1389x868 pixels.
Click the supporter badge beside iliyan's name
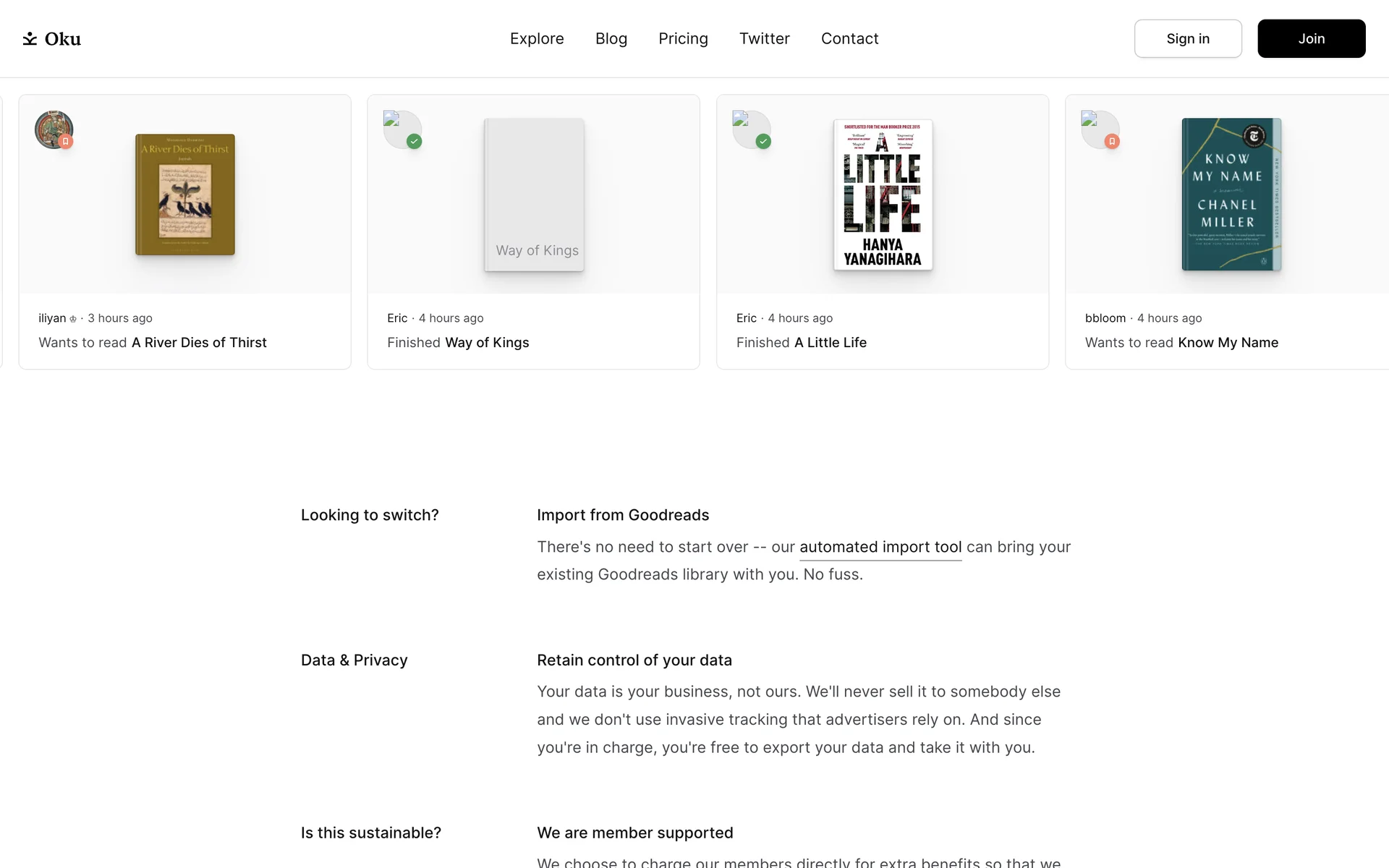[x=73, y=319]
